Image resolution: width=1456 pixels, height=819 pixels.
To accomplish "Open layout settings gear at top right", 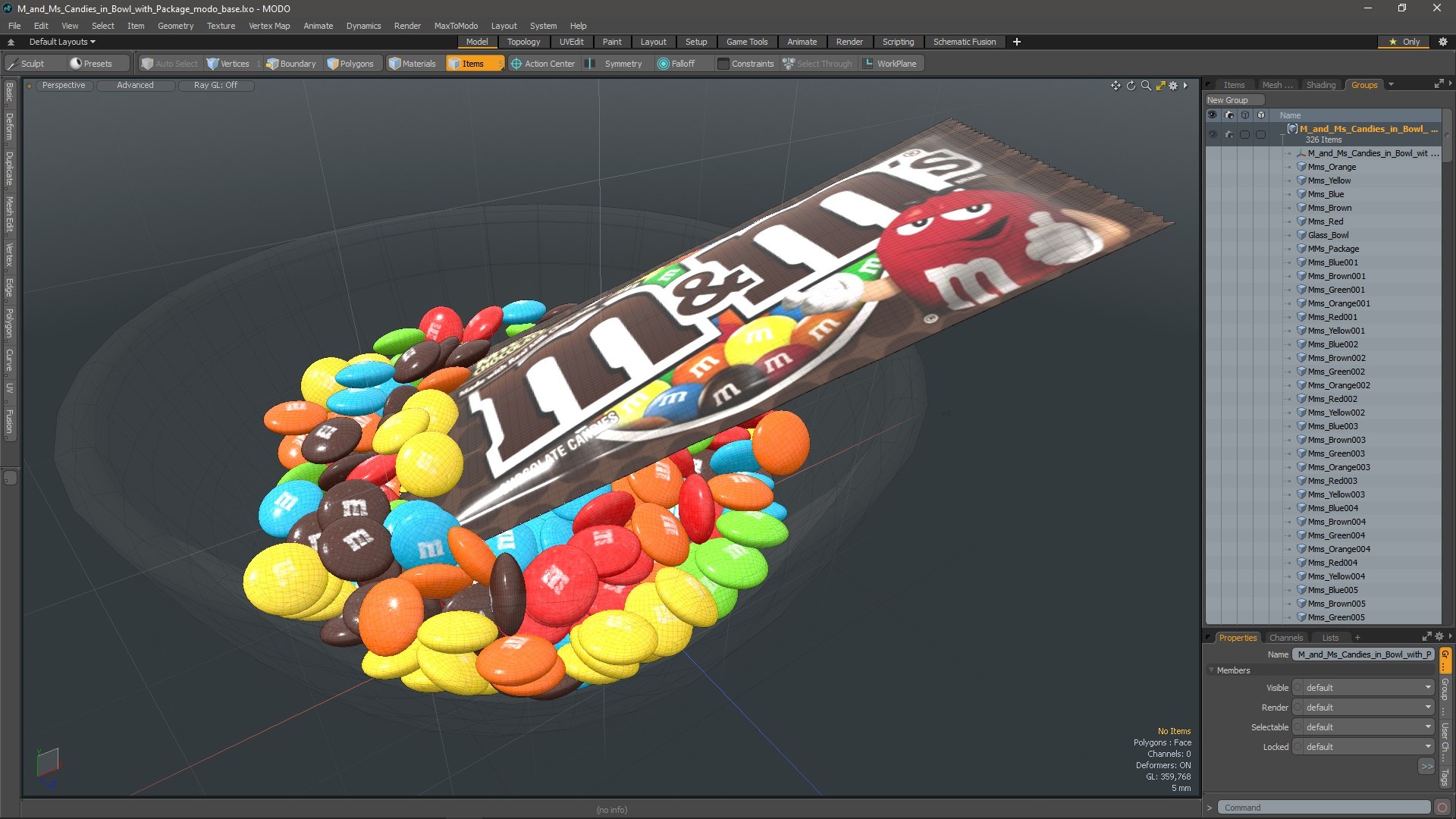I will (1443, 42).
